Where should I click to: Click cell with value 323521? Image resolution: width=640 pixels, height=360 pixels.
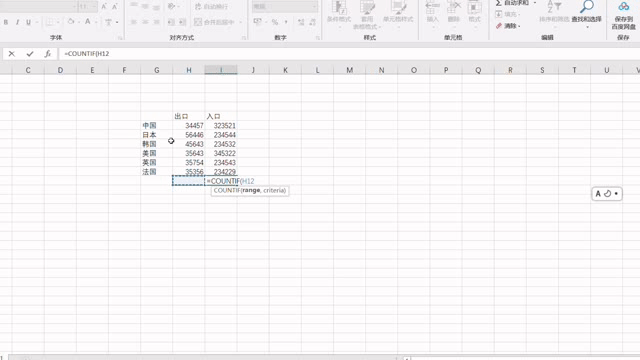[220, 125]
